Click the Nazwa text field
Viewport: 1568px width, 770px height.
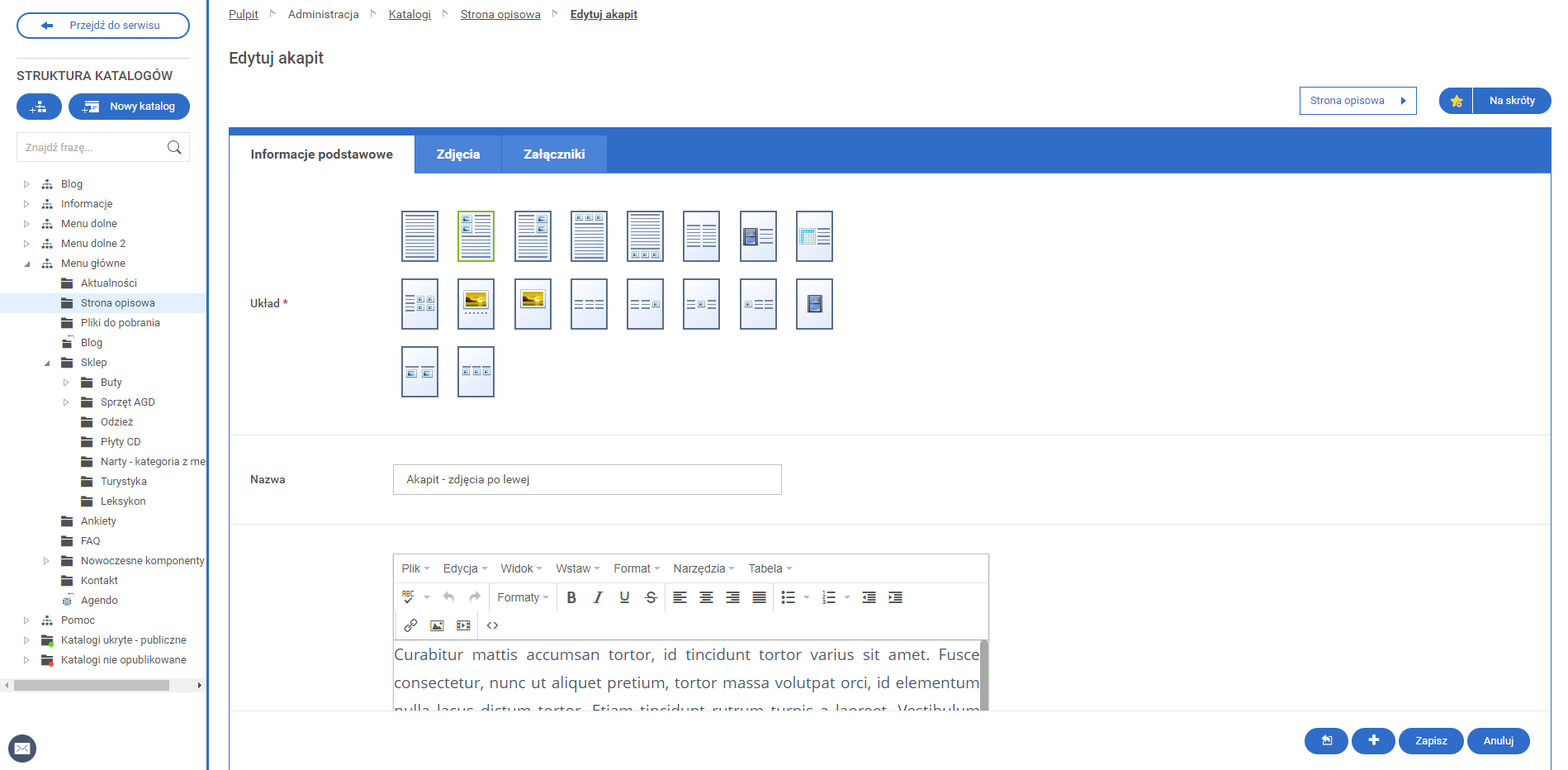pos(587,480)
